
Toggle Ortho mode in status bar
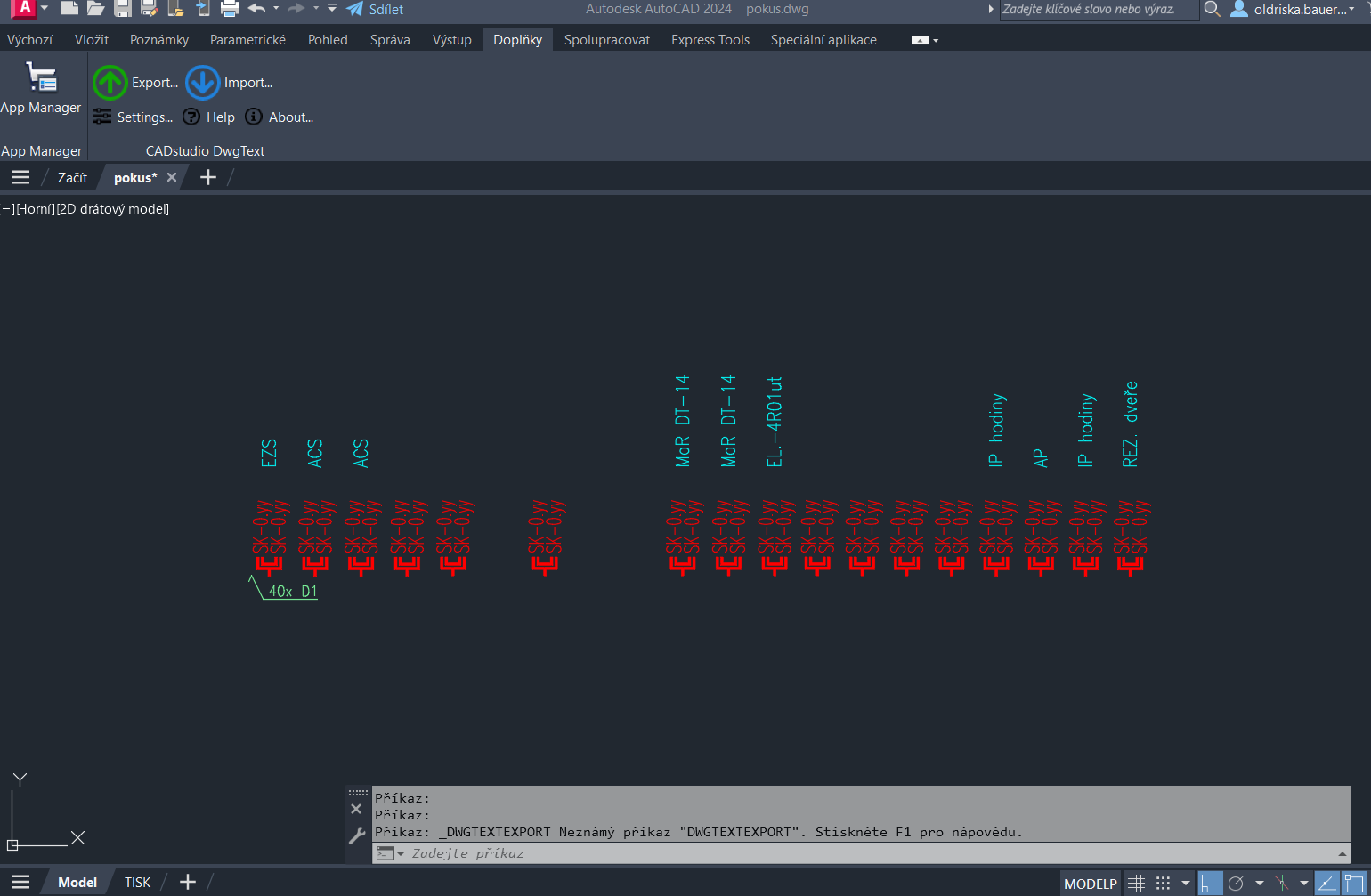(x=1210, y=883)
